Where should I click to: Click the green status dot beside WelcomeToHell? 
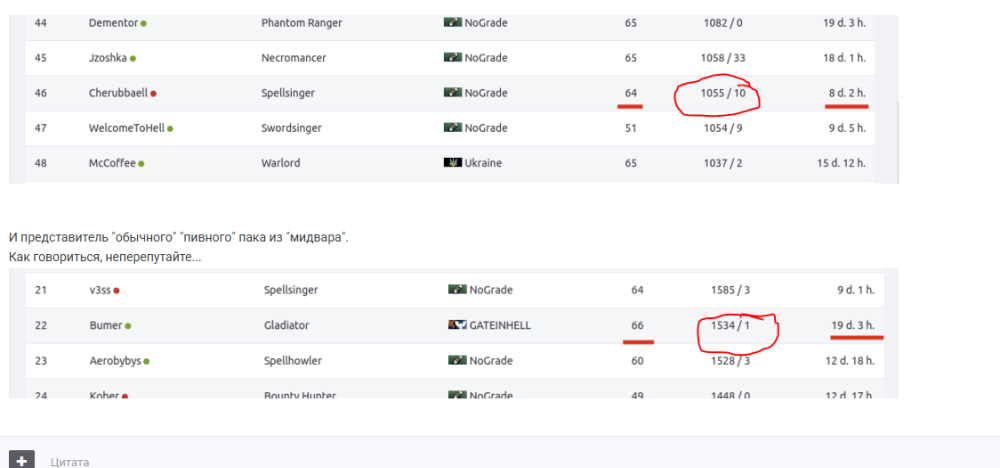coord(171,128)
